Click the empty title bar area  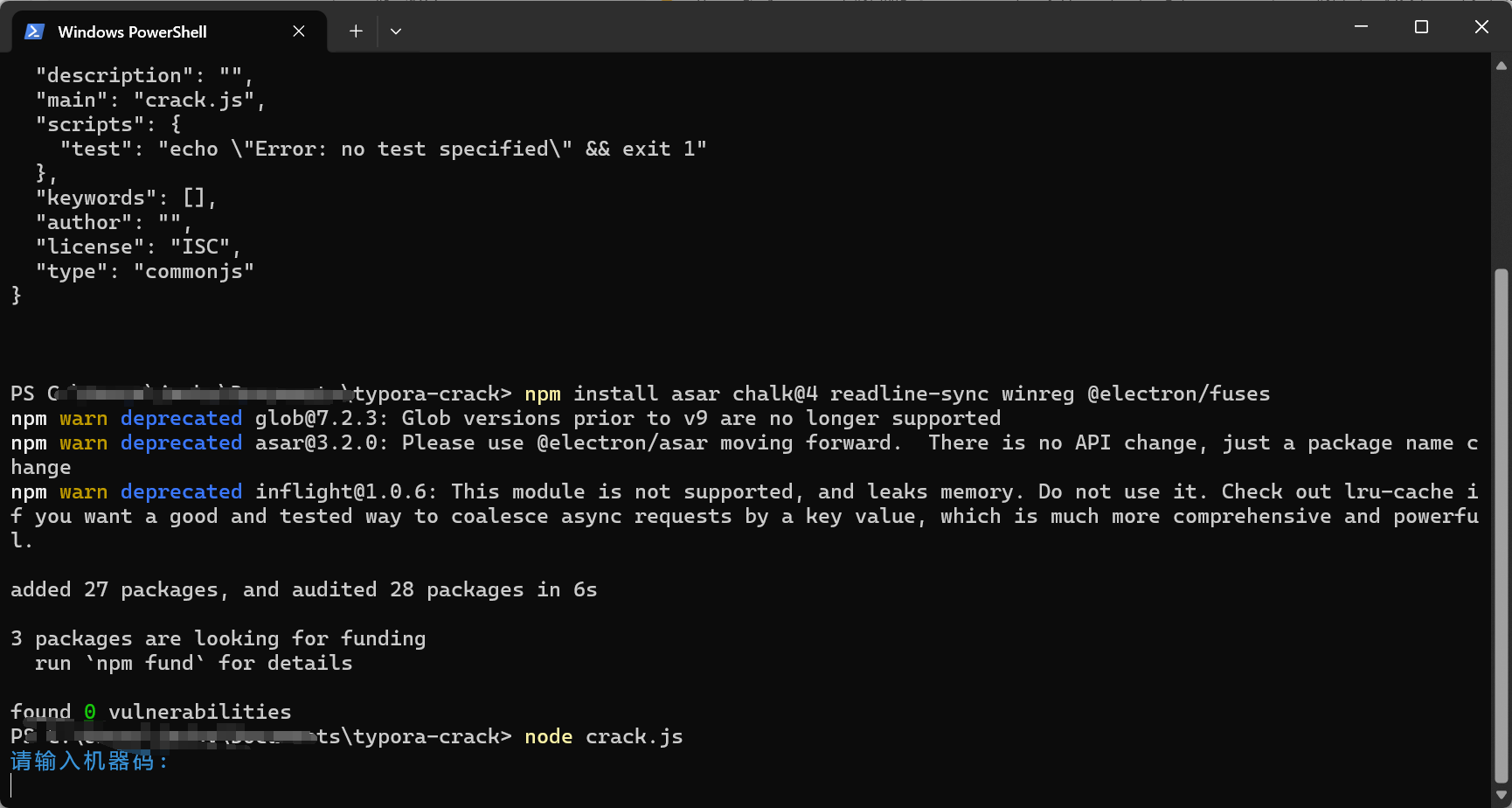coord(874,27)
